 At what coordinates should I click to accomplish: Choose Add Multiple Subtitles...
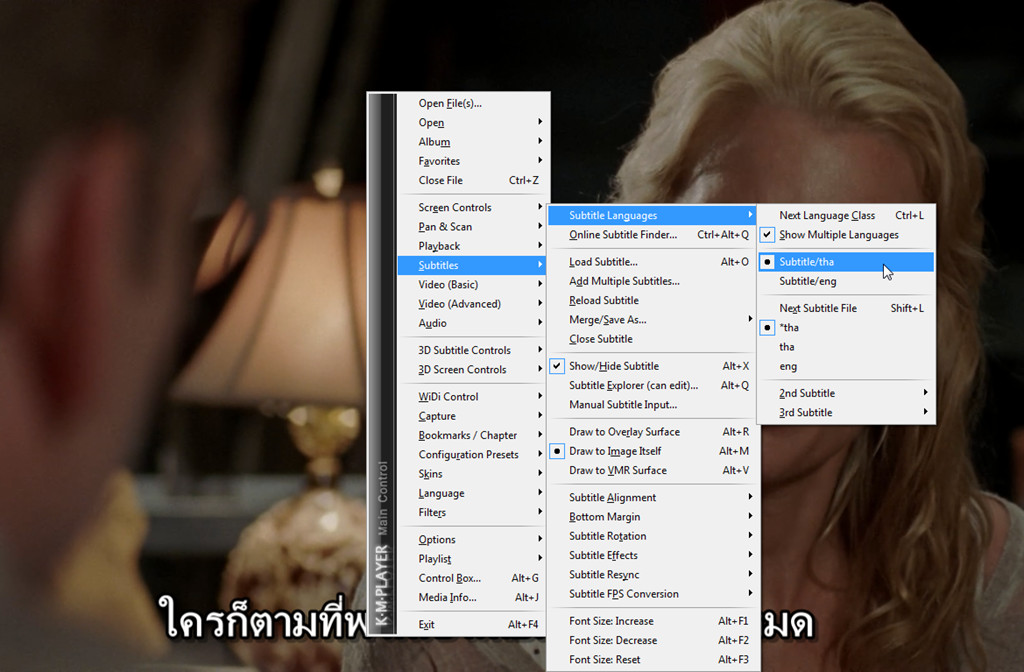[x=651, y=281]
